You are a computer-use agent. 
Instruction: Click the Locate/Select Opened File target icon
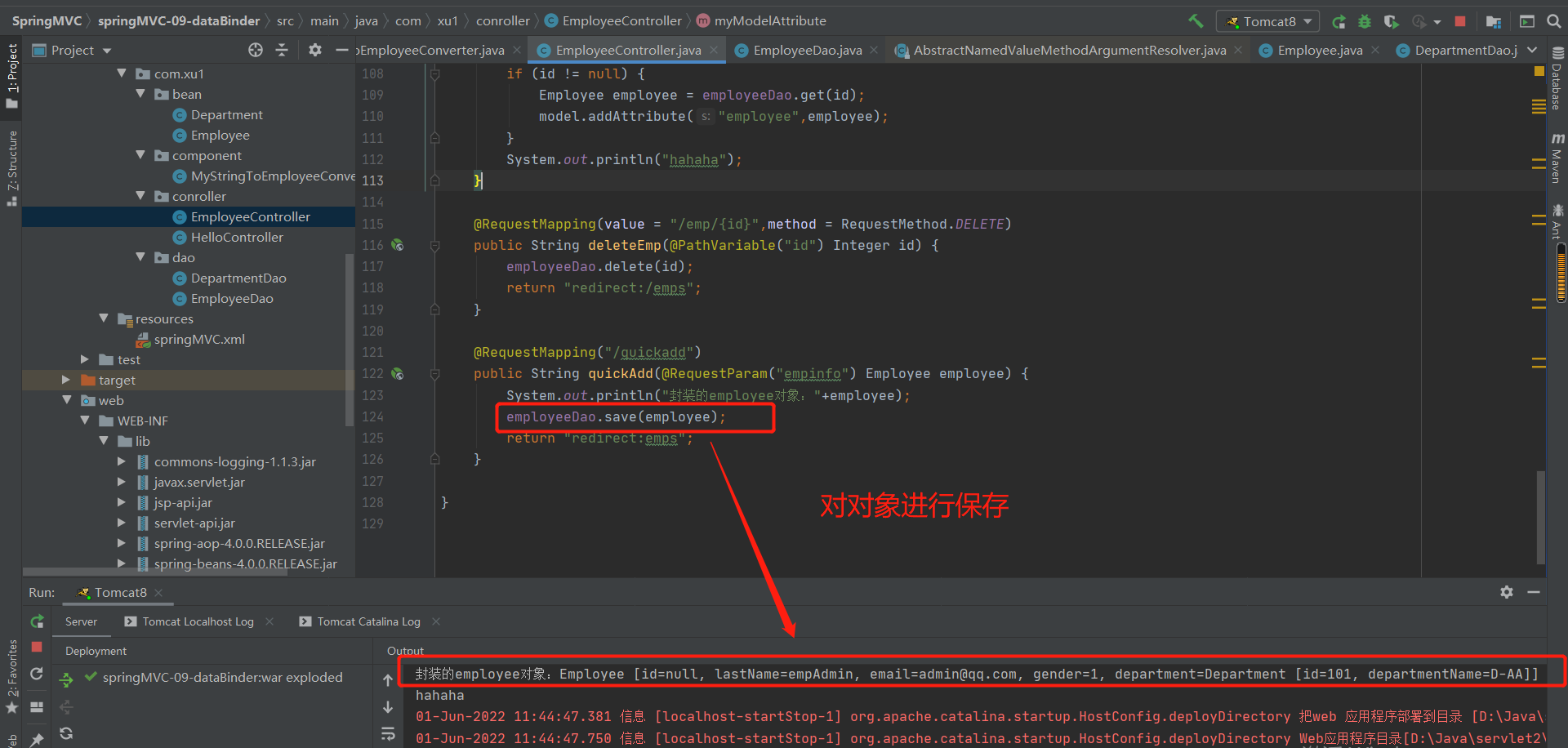point(256,50)
